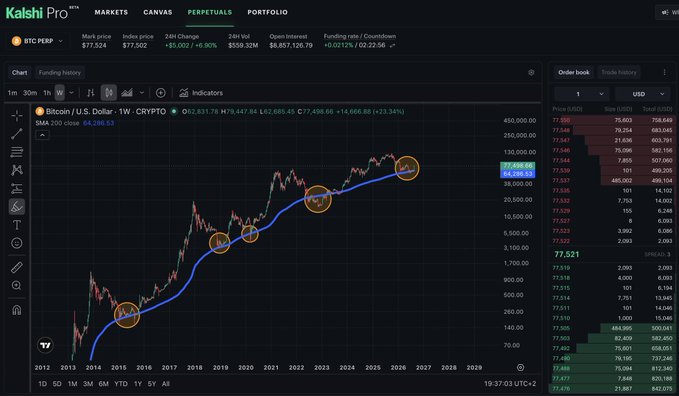Image resolution: width=679 pixels, height=396 pixels.
Task: Switch to candles chart style
Action: coord(109,93)
